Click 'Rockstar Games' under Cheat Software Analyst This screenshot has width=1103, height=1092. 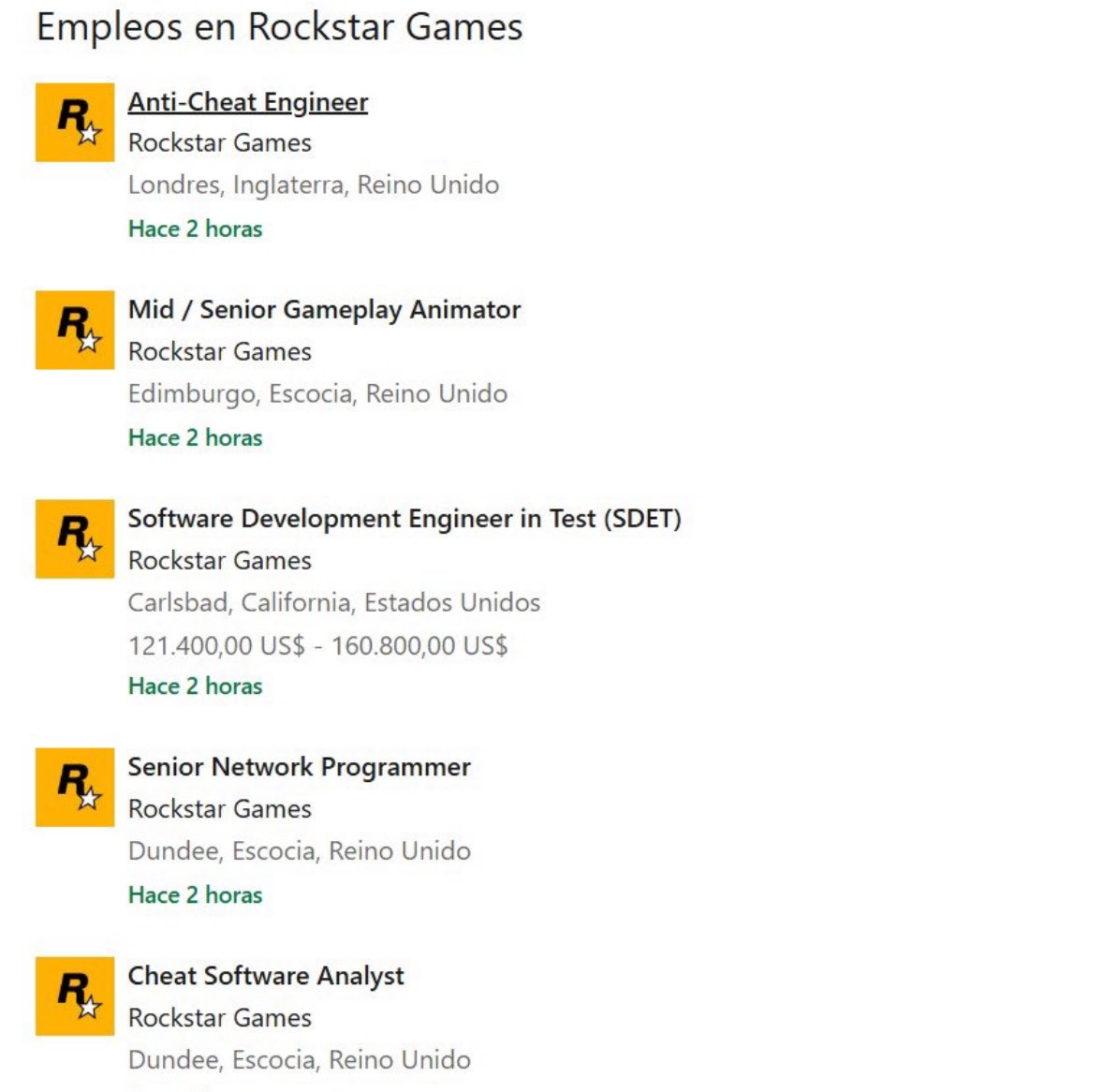coord(219,1018)
